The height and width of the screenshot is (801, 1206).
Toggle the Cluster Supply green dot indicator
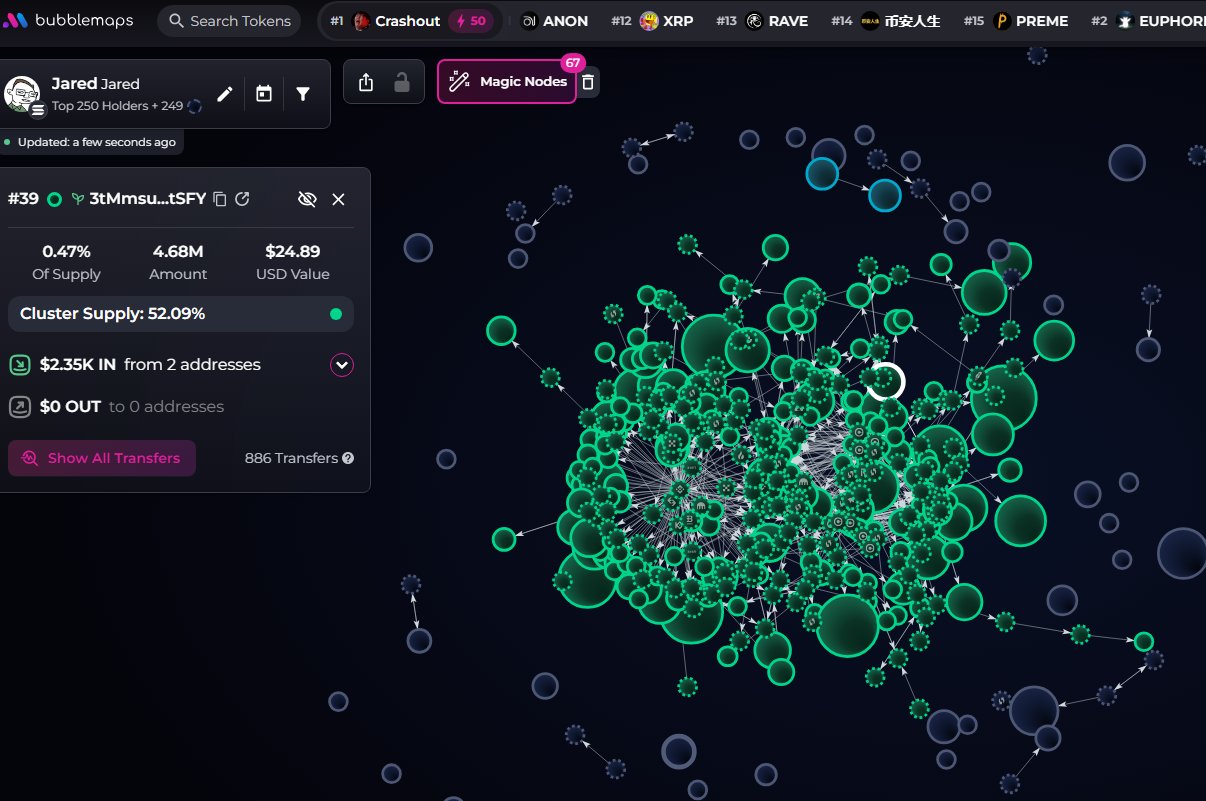pyautogui.click(x=336, y=314)
